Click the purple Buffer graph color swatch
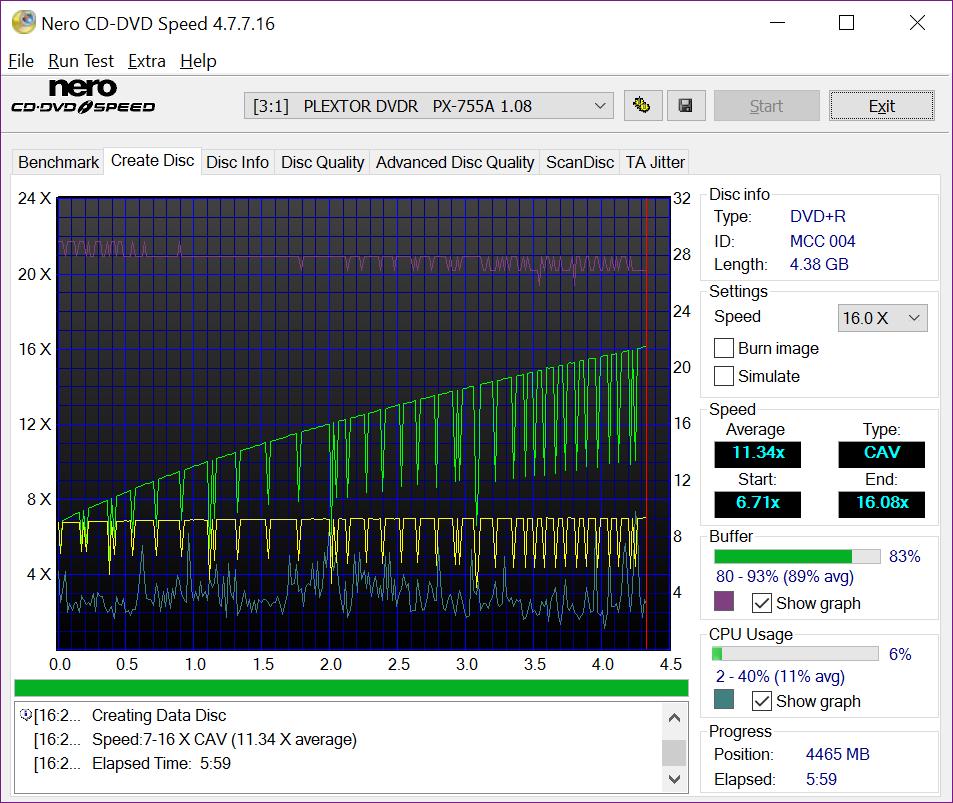Image resolution: width=953 pixels, height=803 pixels. pyautogui.click(x=724, y=602)
